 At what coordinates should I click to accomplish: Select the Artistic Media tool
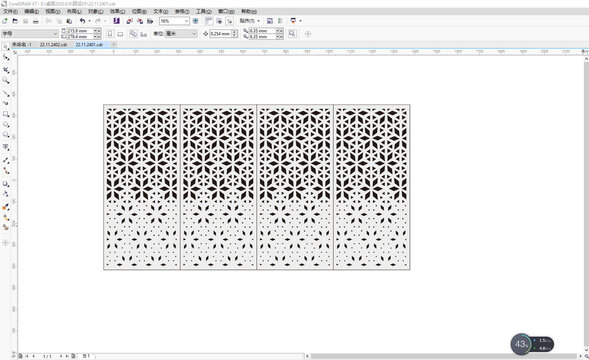point(6,103)
